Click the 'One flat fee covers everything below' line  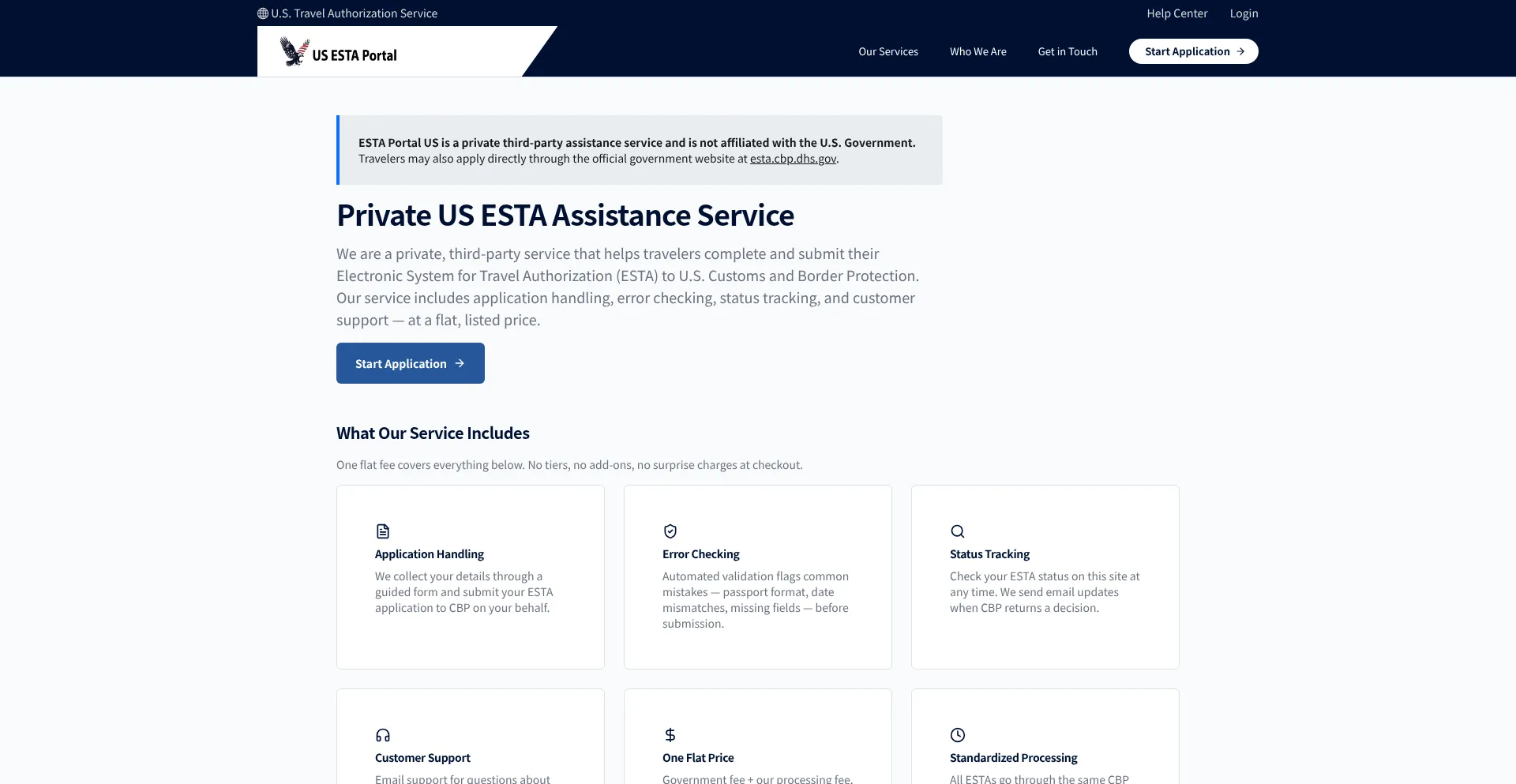(x=569, y=465)
